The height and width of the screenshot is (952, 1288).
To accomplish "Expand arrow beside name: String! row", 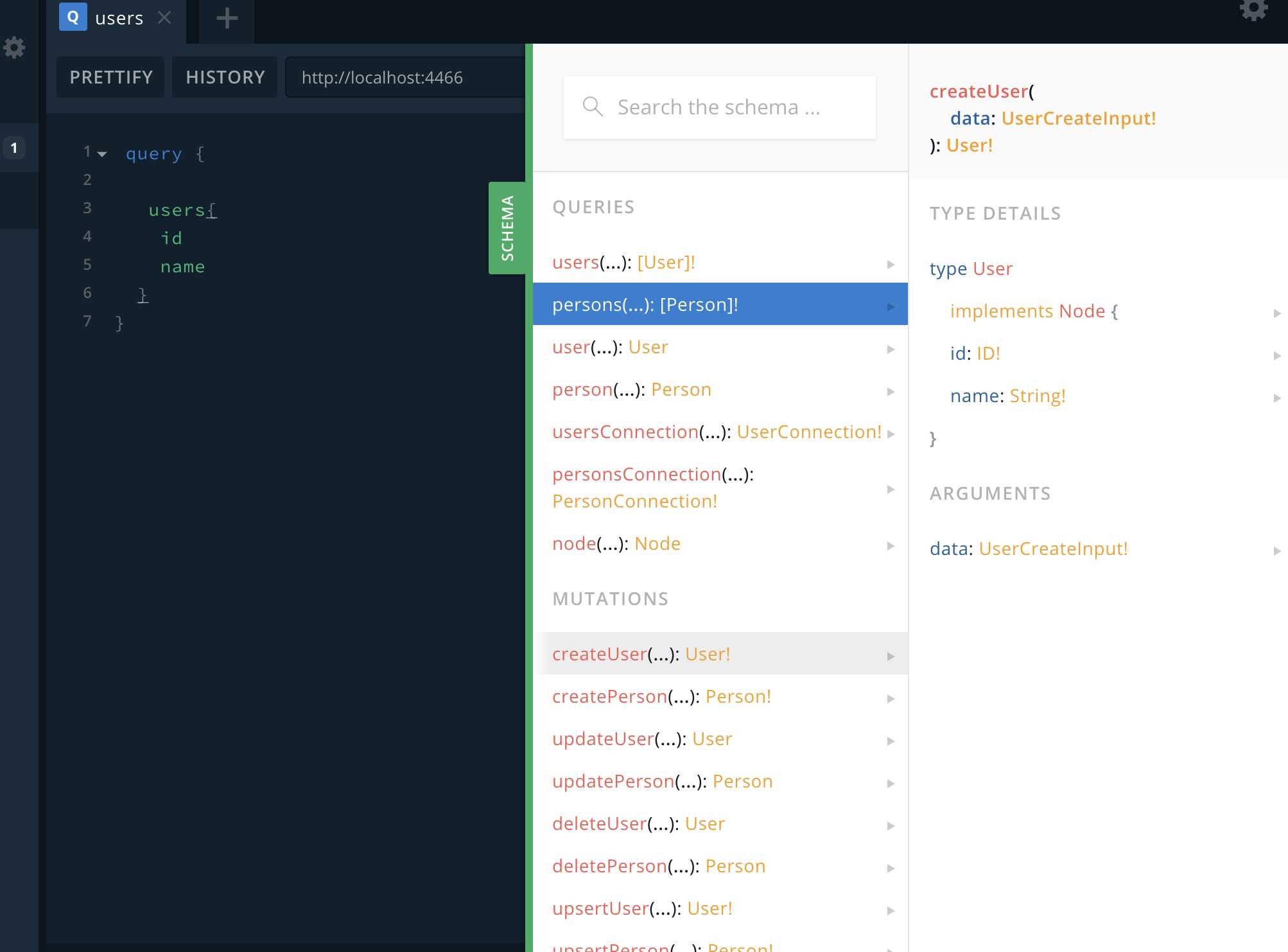I will [x=1276, y=398].
